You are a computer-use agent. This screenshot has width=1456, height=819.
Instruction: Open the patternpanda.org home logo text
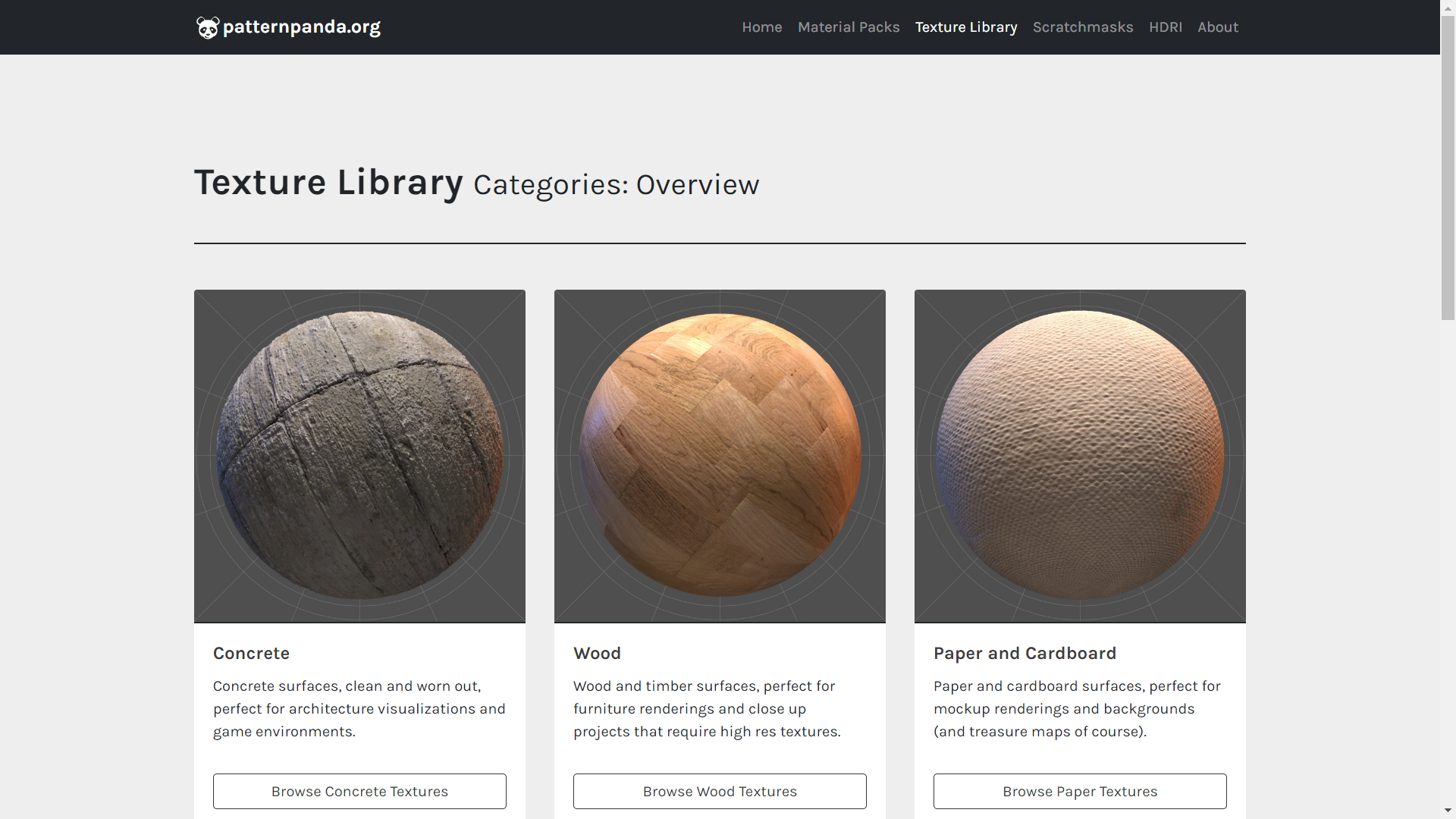click(302, 27)
